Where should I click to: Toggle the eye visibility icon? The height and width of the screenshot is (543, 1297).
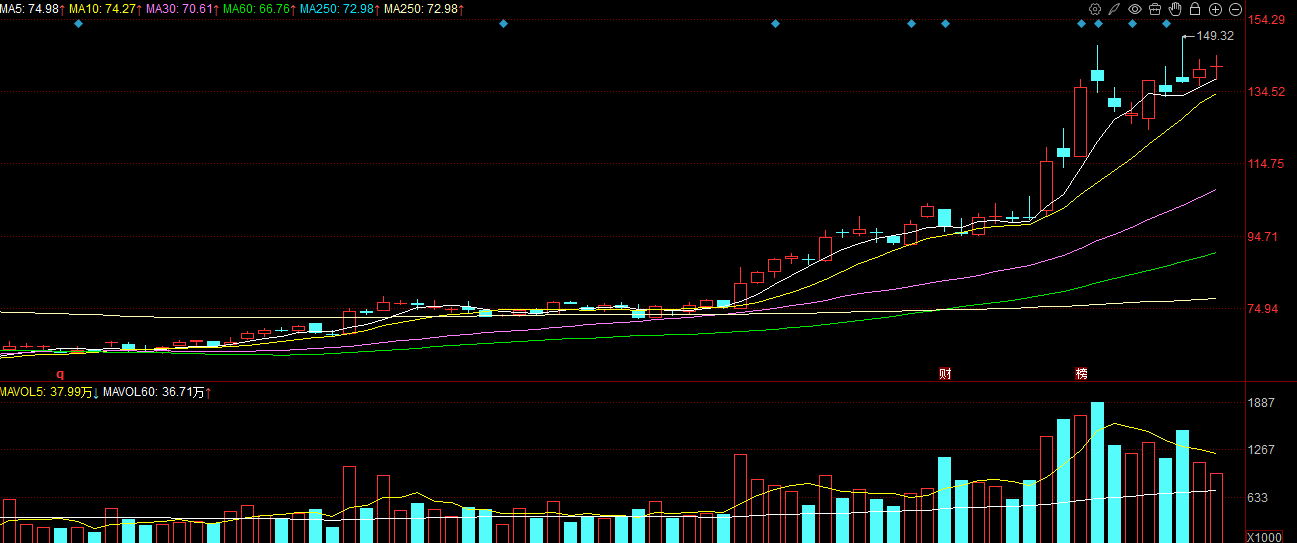tap(1134, 9)
